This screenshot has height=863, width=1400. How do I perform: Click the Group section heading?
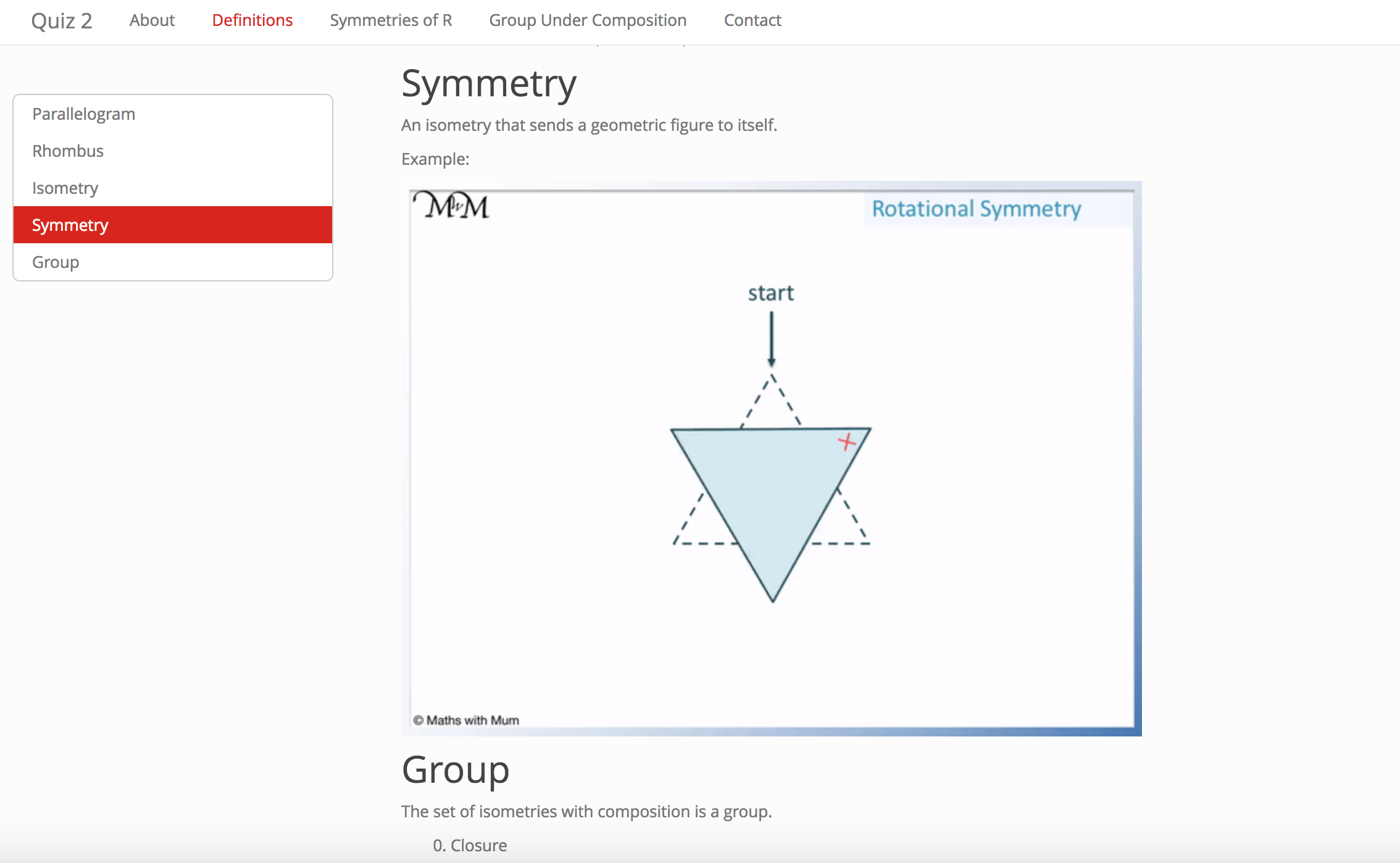[455, 770]
